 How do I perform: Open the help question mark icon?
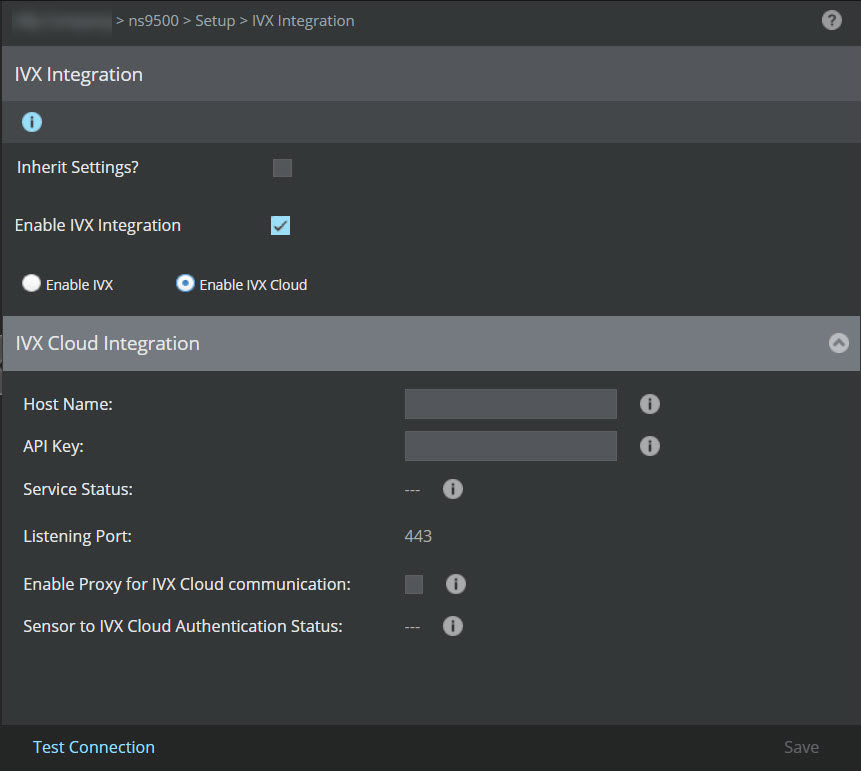pos(831,20)
